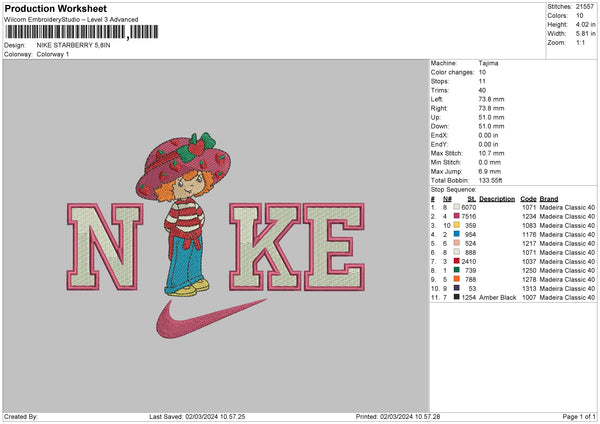600x424 pixels.
Task: Click the Height value "4.02 in"
Action: 585,24
